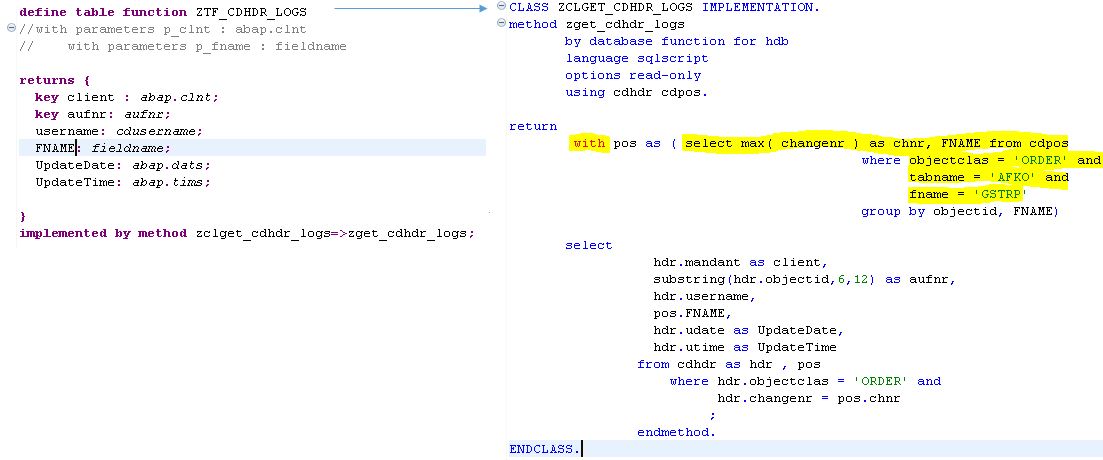Click 'hdr.mandant as client,' line
Image resolution: width=1103 pixels, height=460 pixels.
741,262
